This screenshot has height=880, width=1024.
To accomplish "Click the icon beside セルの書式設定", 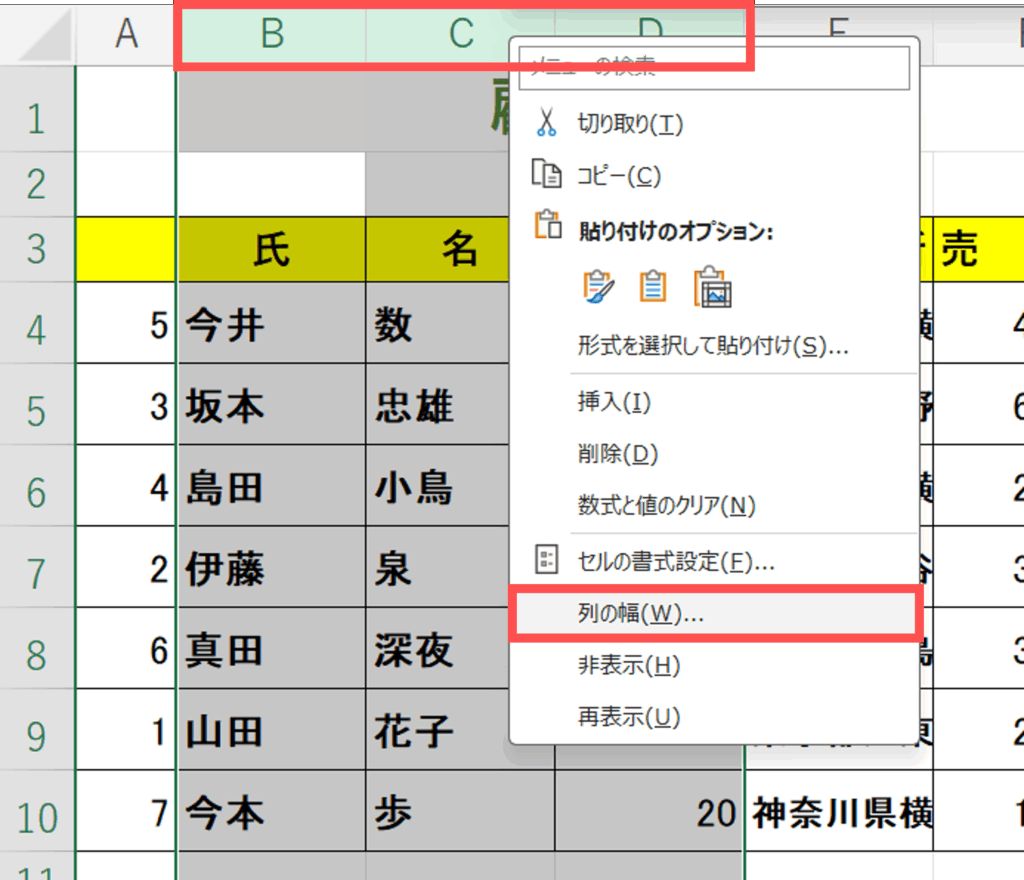I will 546,561.
